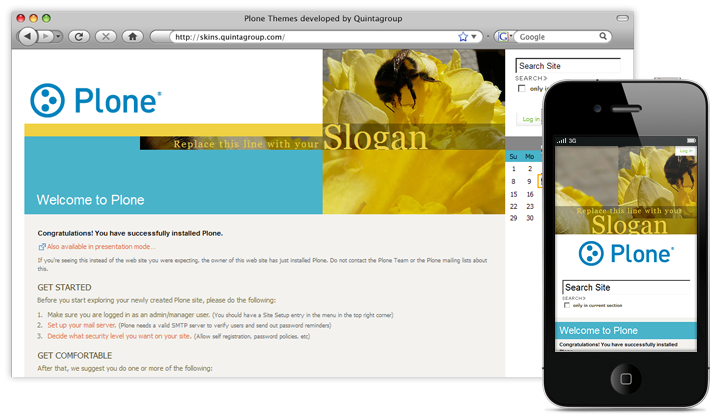Select calendar day 23
The width and height of the screenshot is (718, 418).
point(530,206)
